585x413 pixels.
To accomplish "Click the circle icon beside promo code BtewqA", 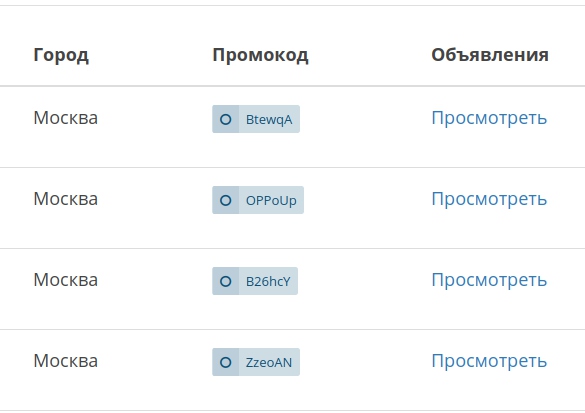I will click(x=225, y=119).
